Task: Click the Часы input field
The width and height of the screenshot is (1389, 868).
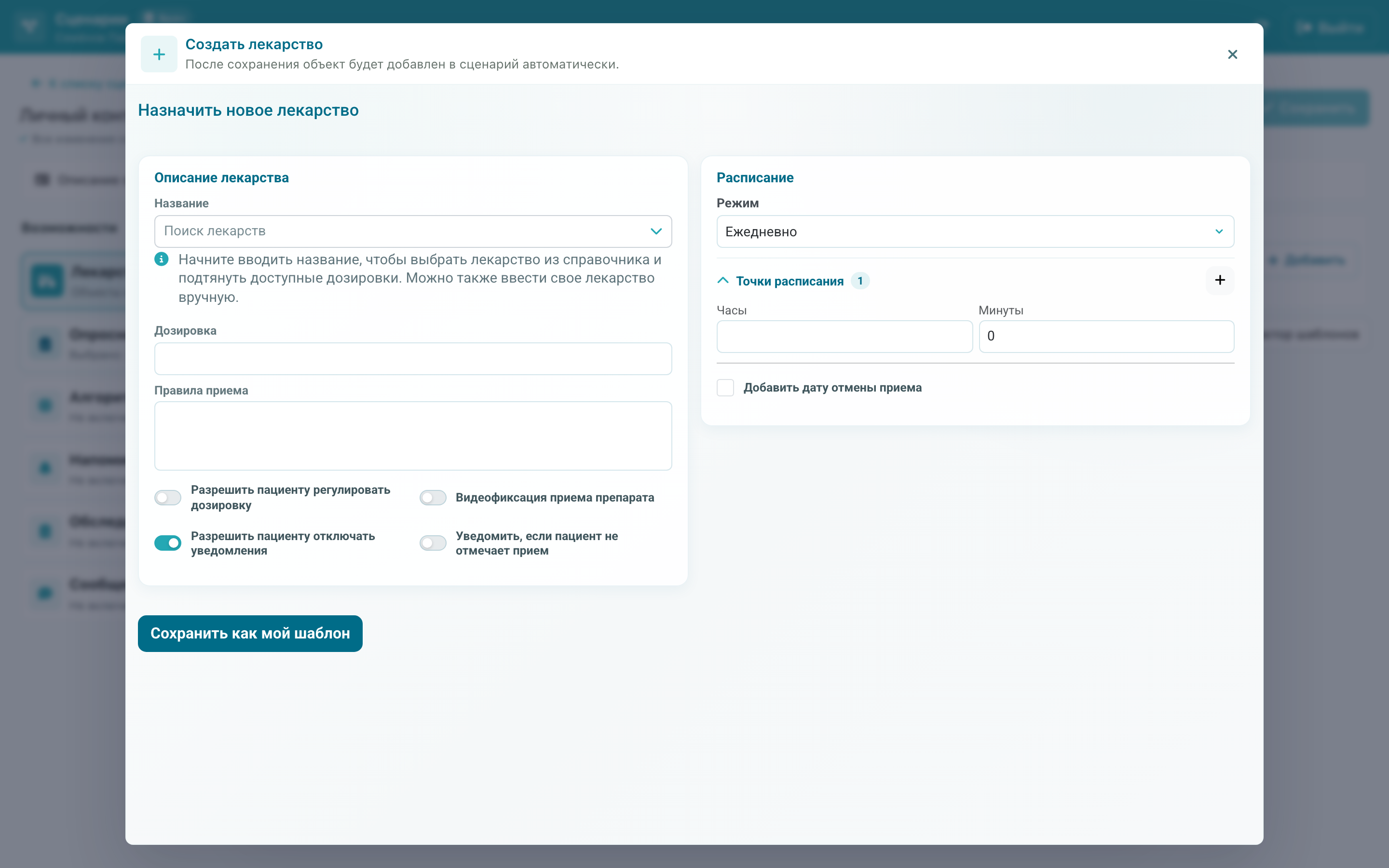Action: coord(844,337)
